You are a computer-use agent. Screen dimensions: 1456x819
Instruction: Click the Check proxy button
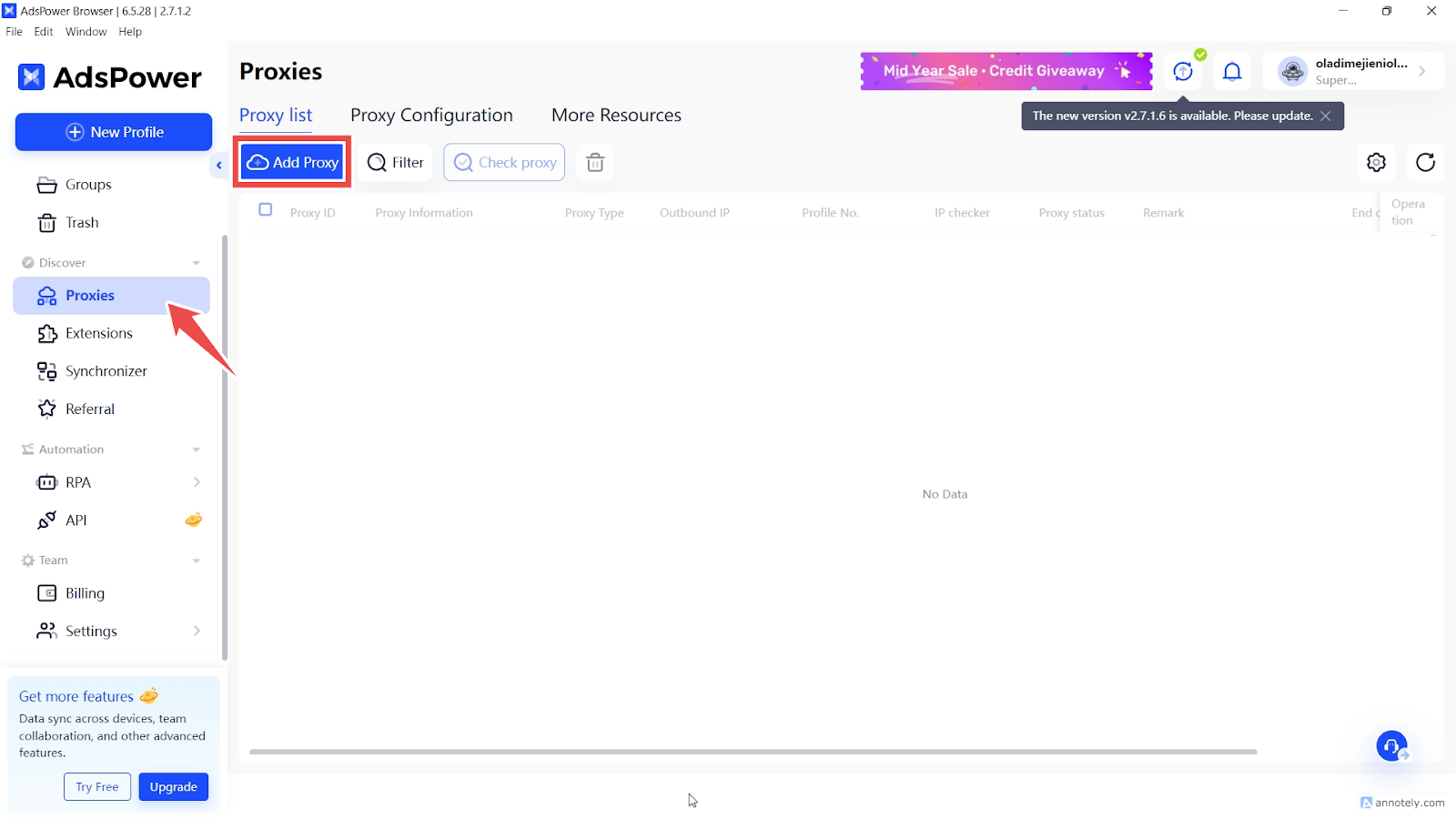504,163
